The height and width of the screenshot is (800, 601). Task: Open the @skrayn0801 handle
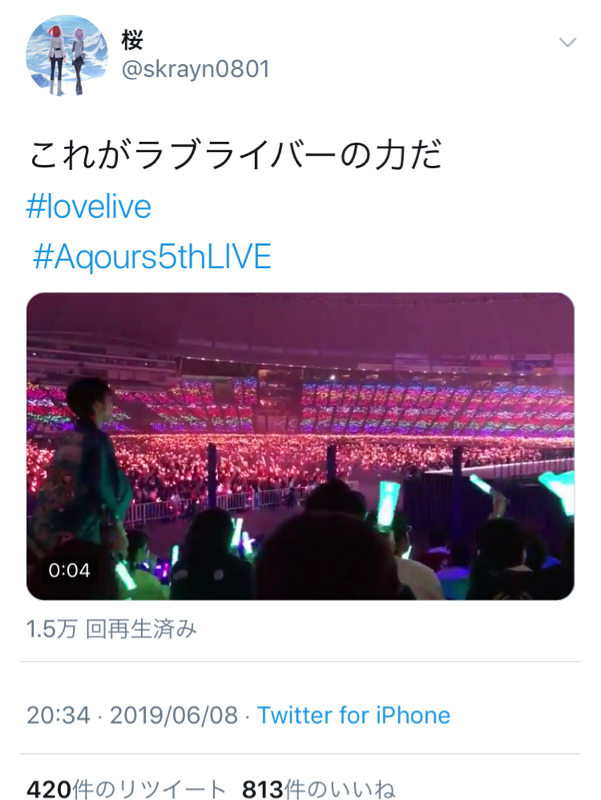[195, 68]
